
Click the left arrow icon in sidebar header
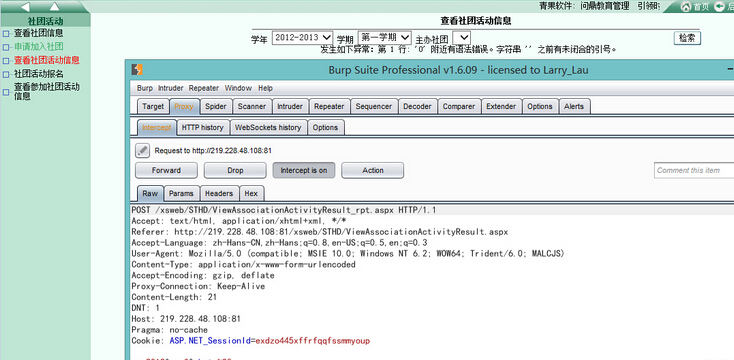click(x=25, y=7)
